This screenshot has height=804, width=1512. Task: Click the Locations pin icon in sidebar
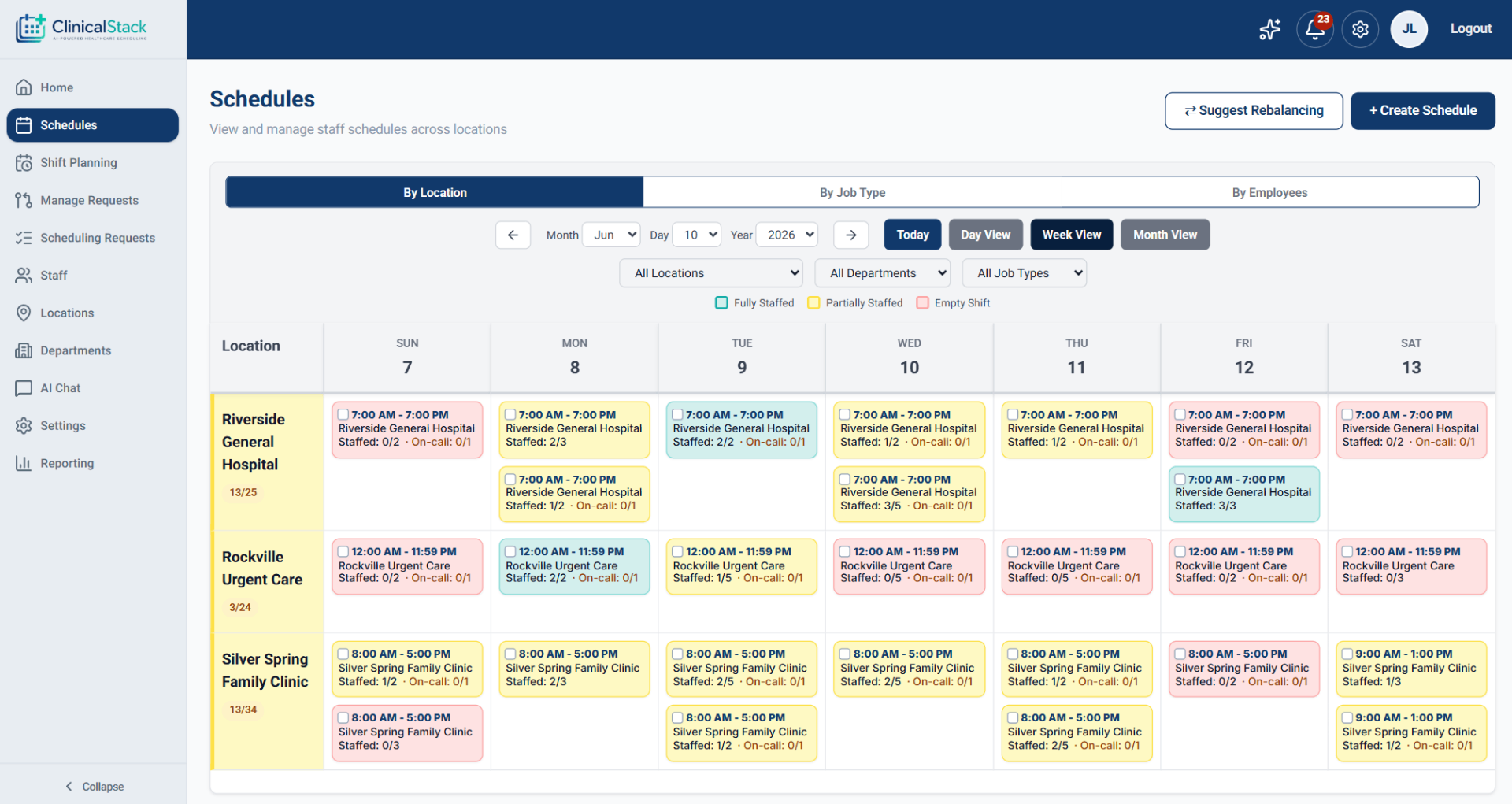24,313
